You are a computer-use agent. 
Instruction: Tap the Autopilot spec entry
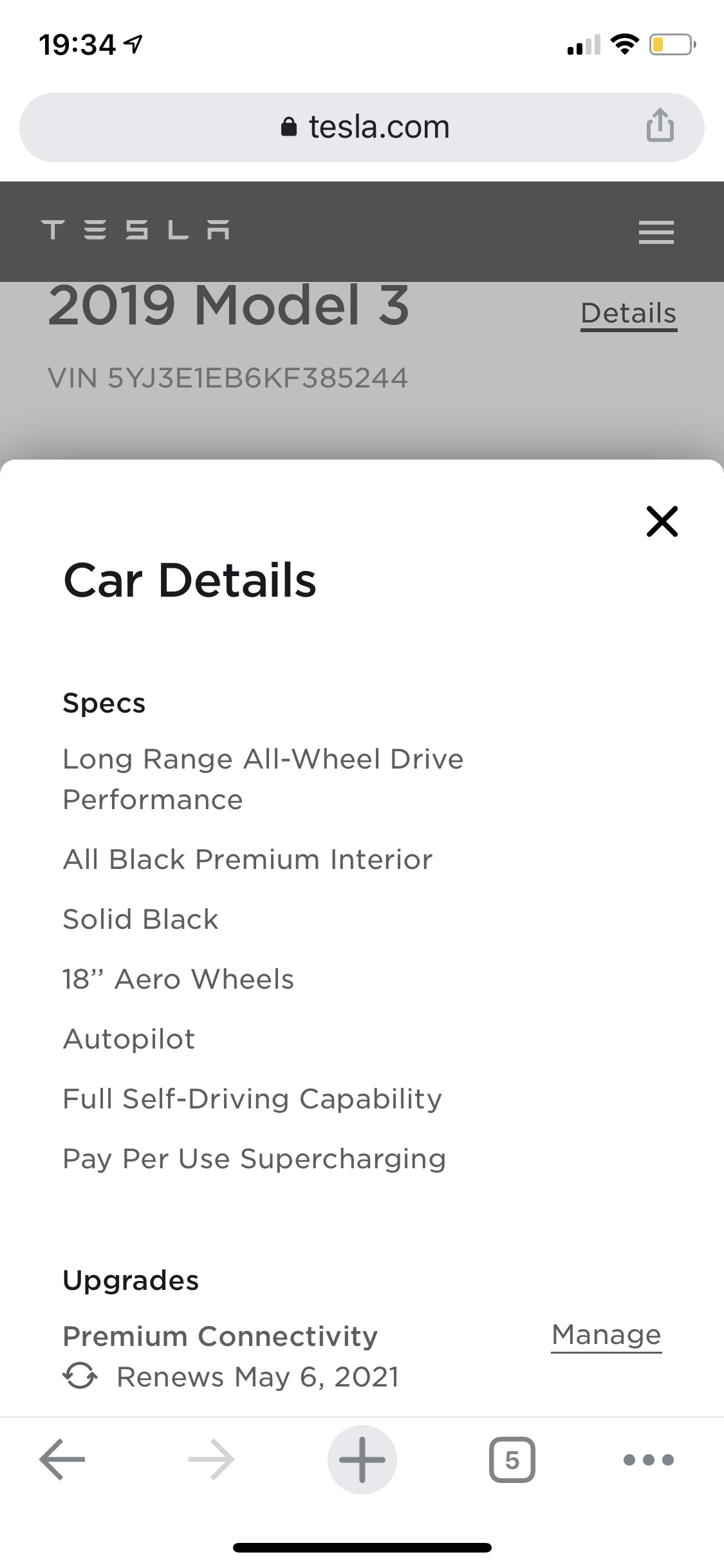[x=129, y=1039]
